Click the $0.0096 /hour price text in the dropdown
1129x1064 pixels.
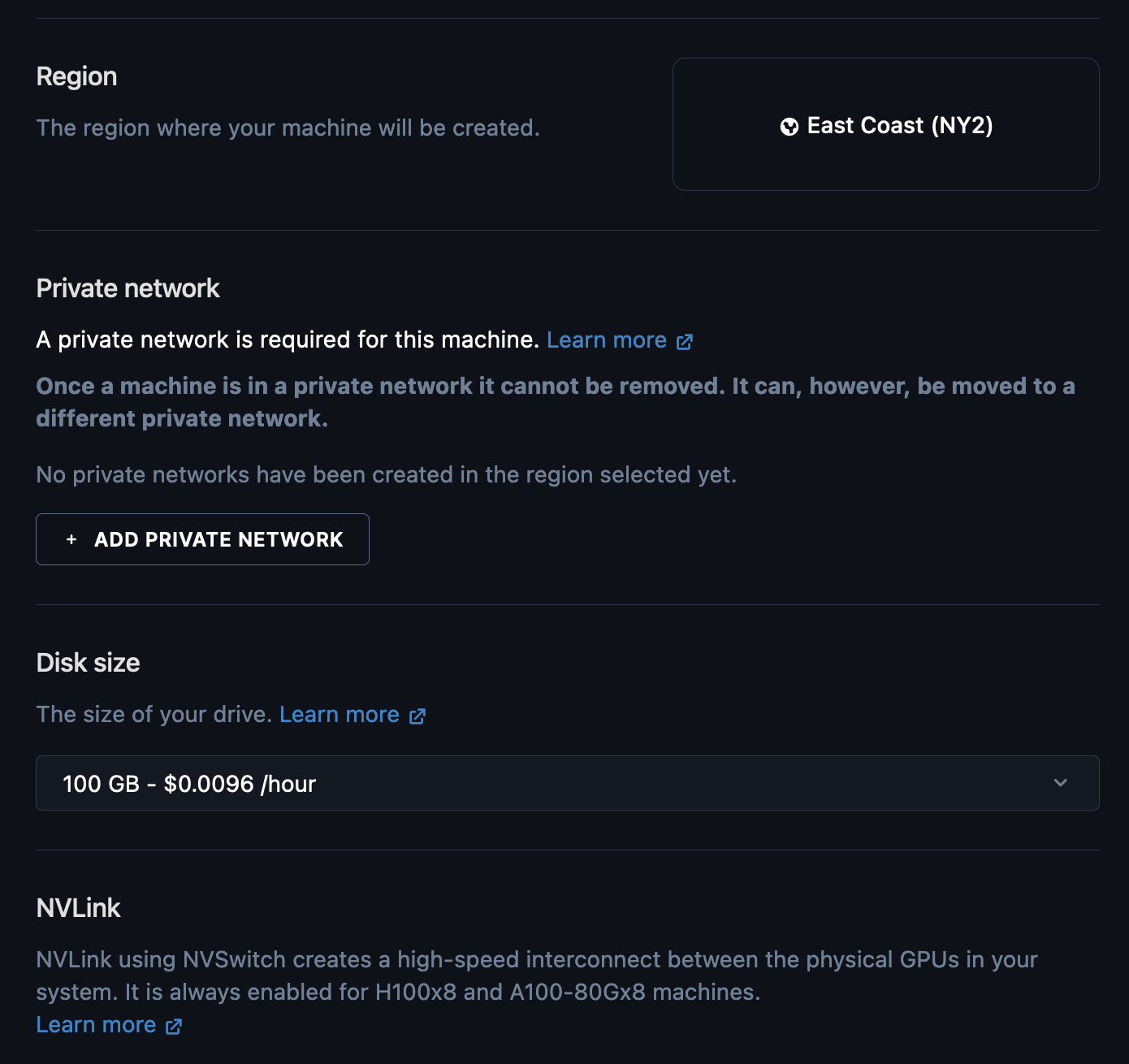coord(240,784)
